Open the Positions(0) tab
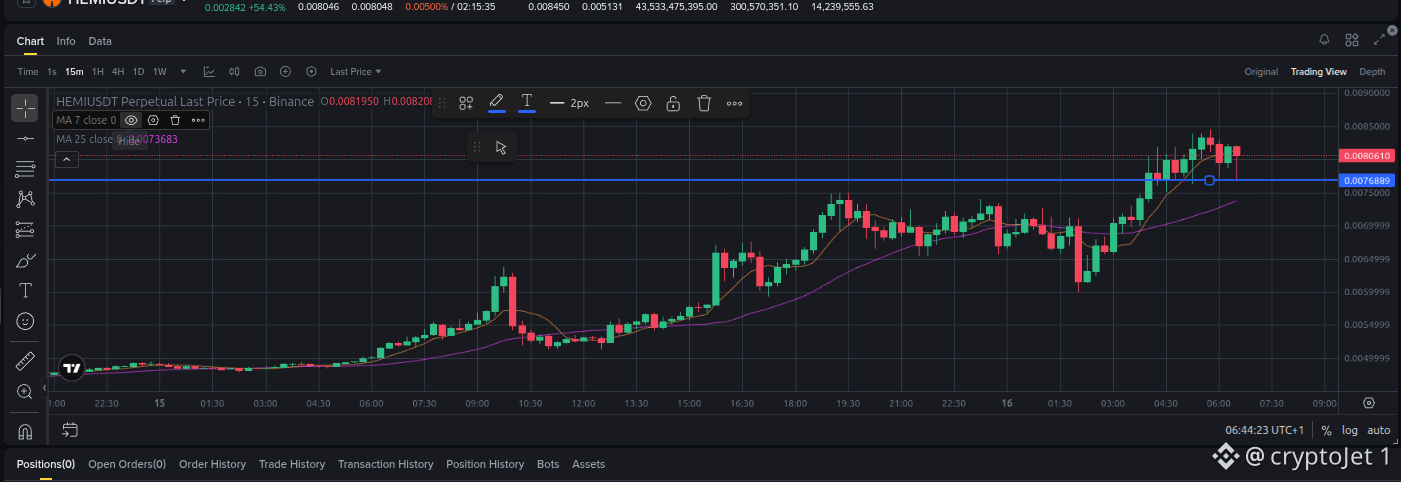The image size is (1401, 482). [x=46, y=464]
